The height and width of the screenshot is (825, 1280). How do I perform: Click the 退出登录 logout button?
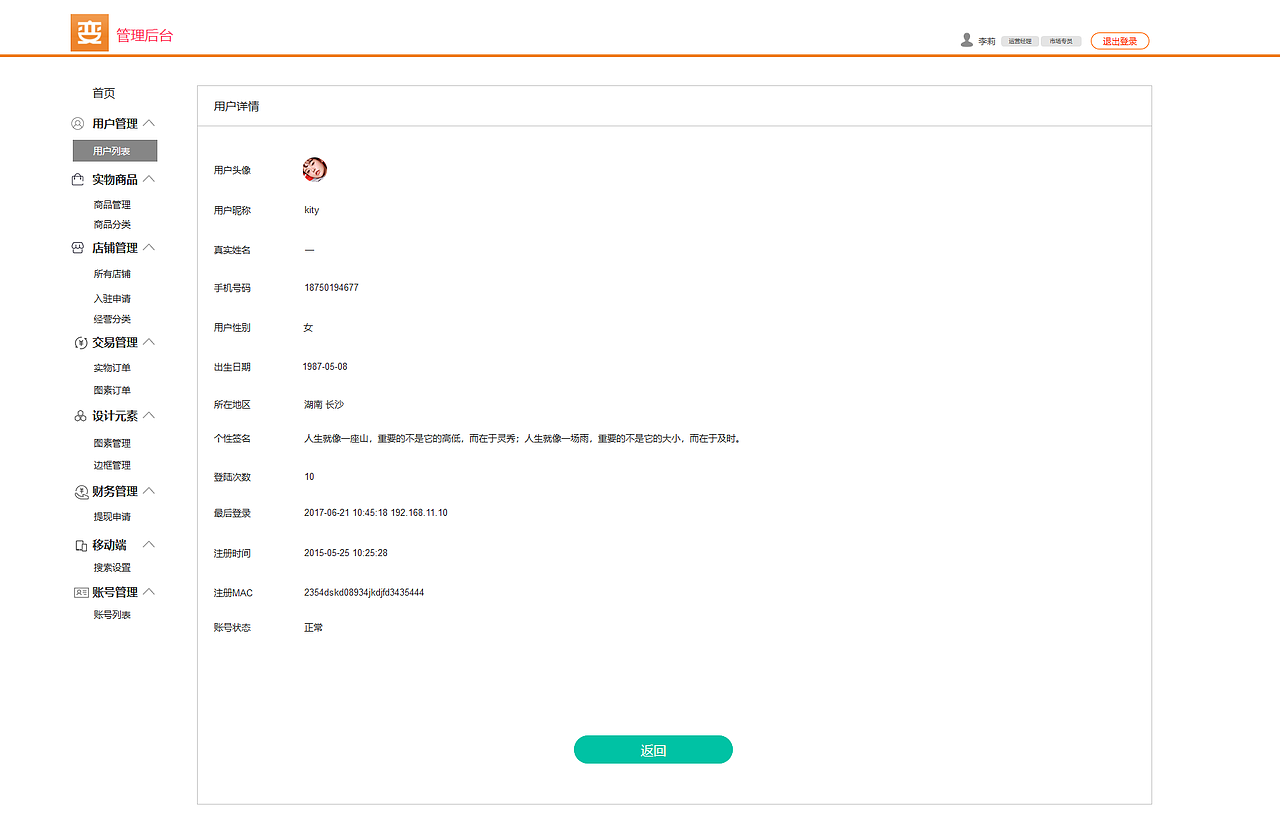click(1120, 41)
